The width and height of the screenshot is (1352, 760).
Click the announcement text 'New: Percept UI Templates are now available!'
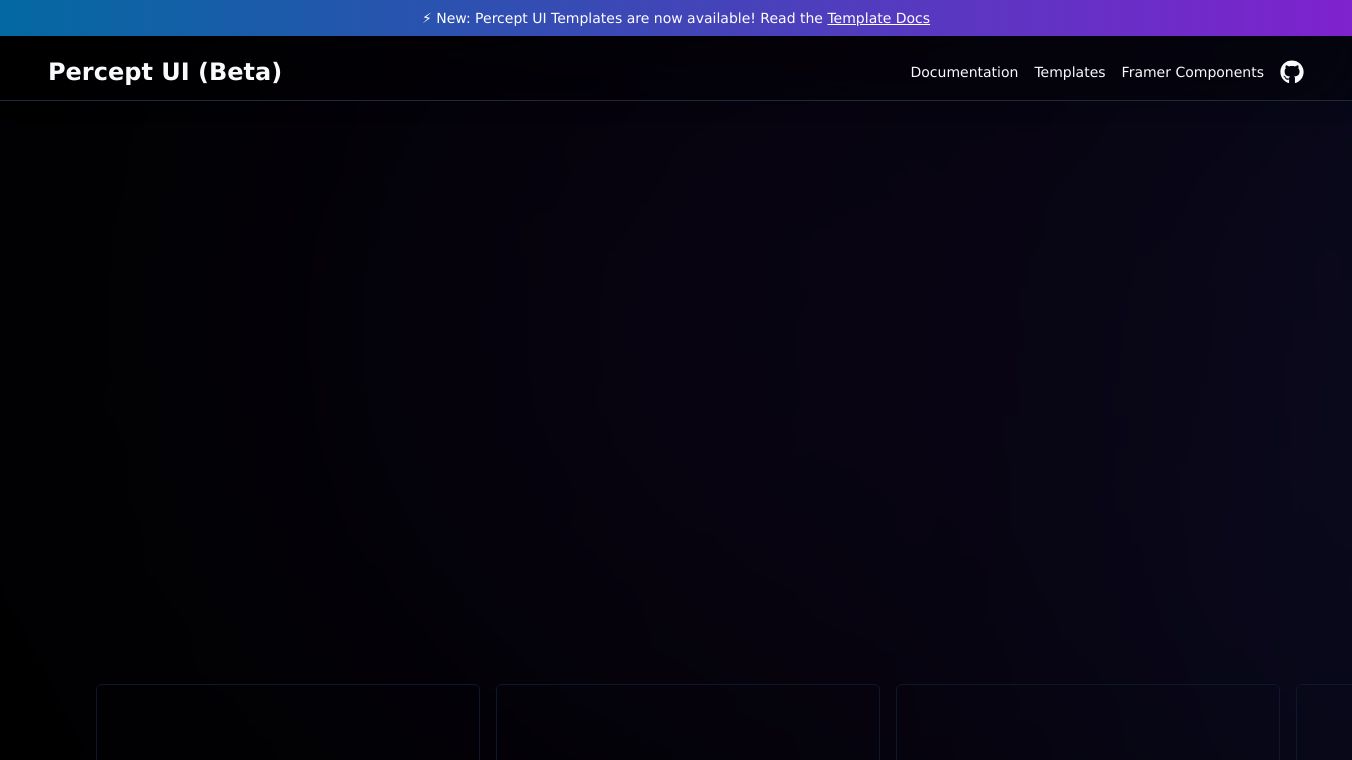coord(596,18)
